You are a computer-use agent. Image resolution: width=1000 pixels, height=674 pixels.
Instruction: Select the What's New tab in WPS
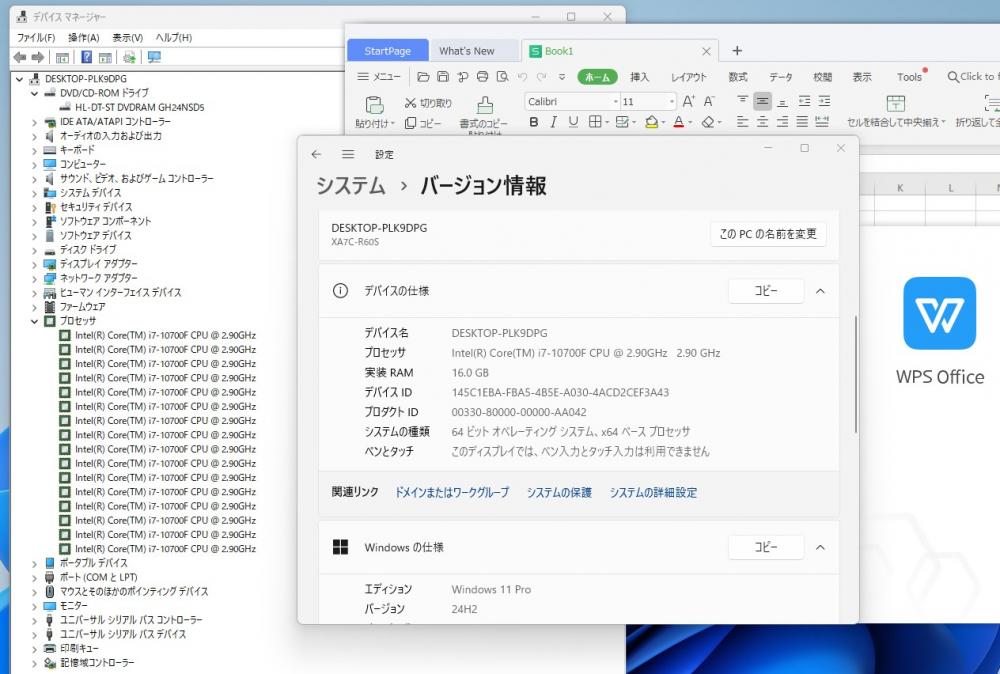point(466,51)
